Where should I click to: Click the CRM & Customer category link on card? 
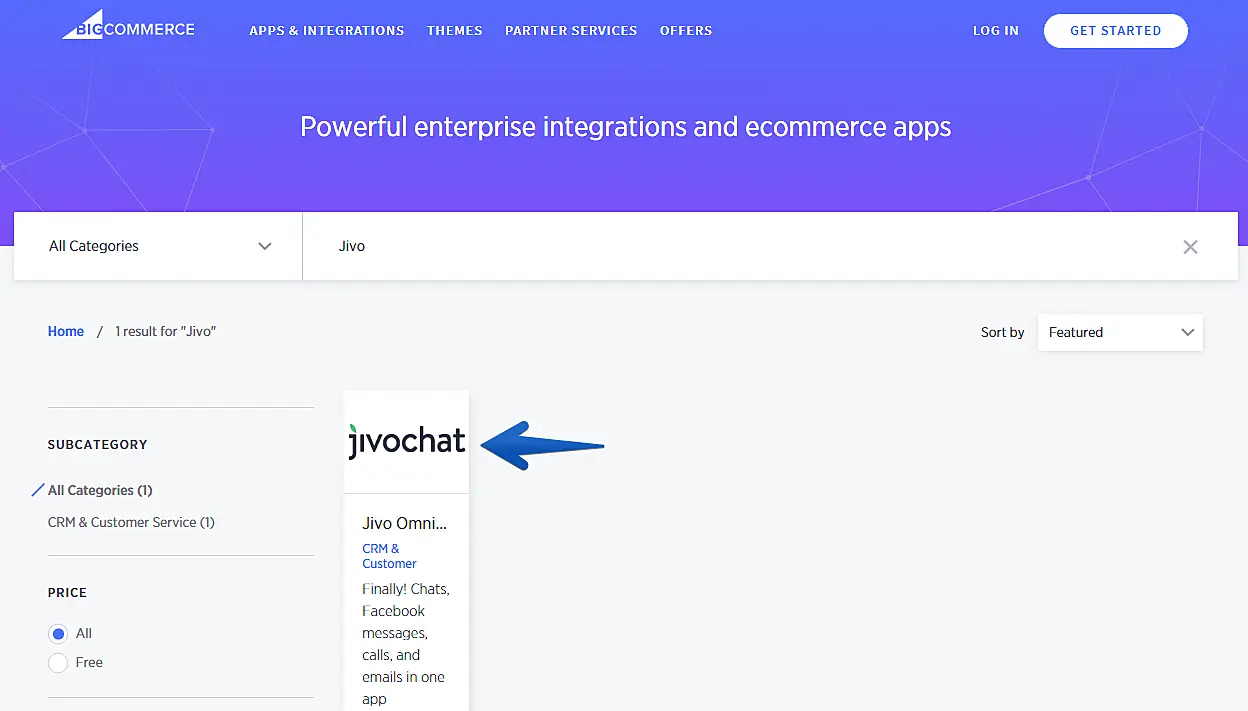(389, 556)
